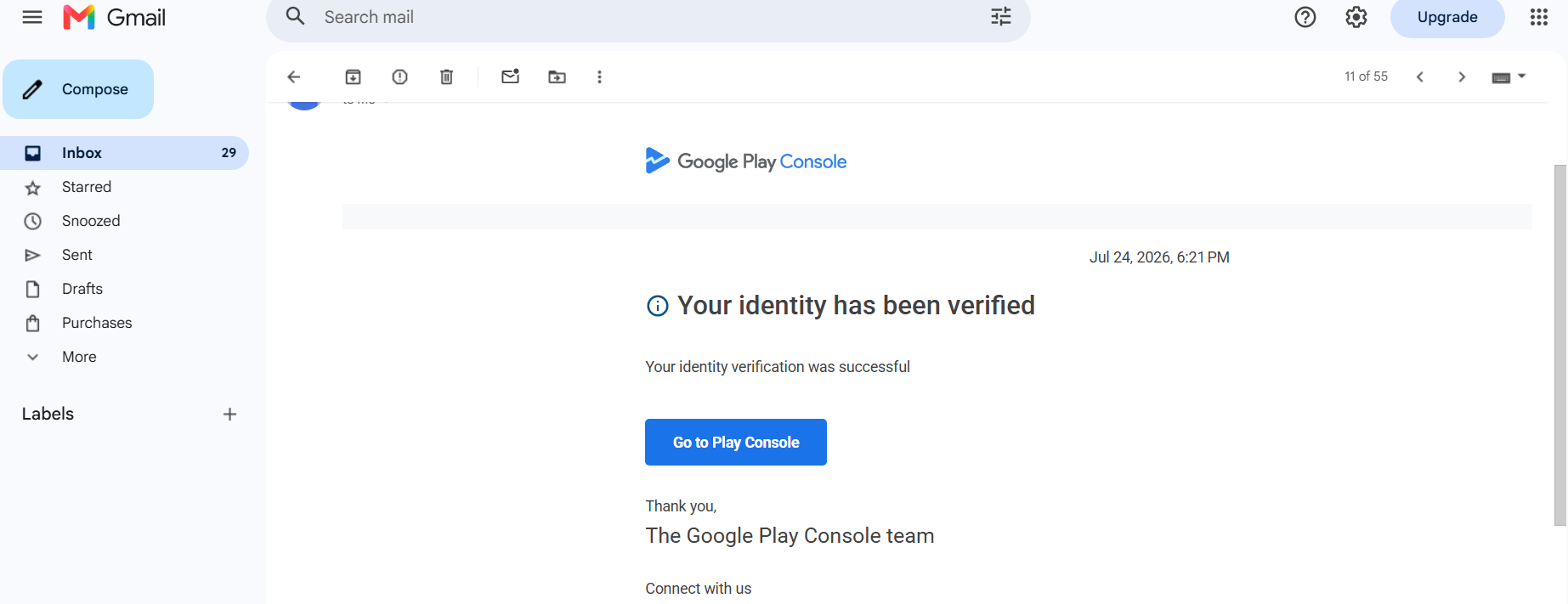Click the Inbox unread count 29

tap(229, 153)
